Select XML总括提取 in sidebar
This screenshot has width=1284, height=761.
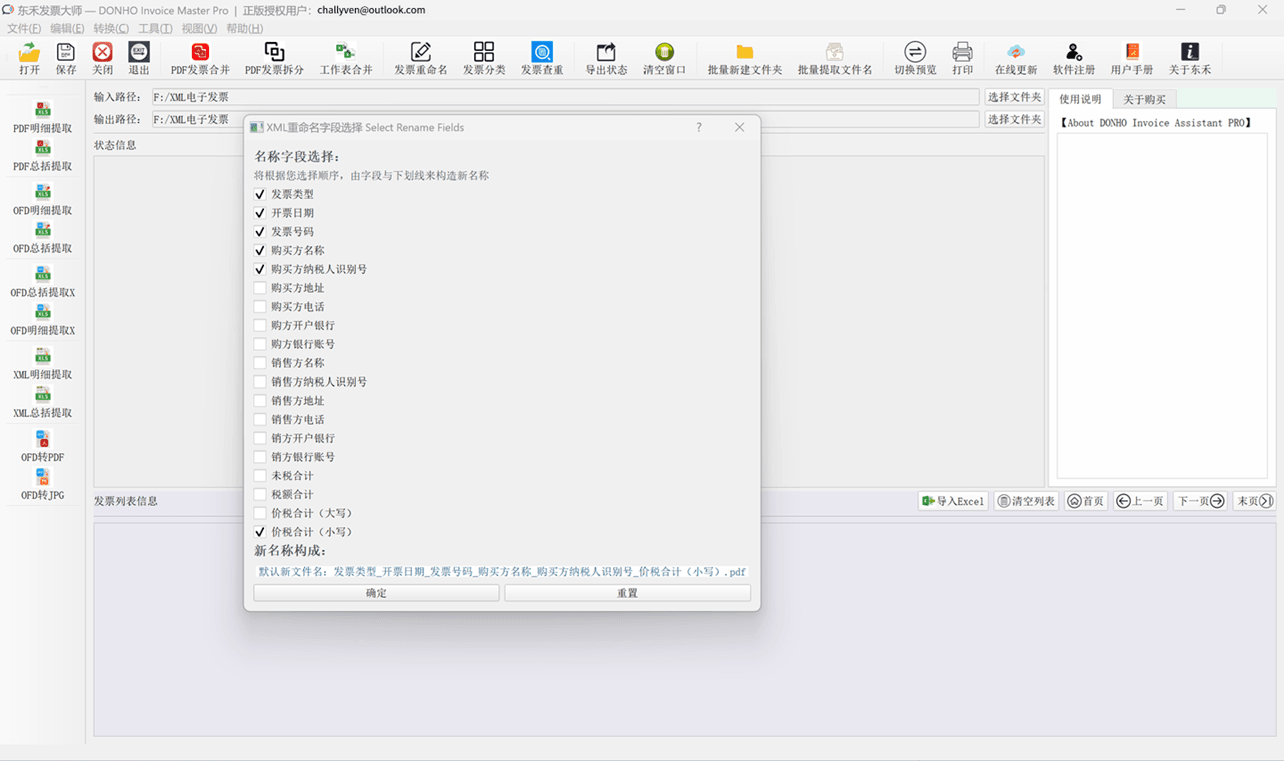point(43,403)
